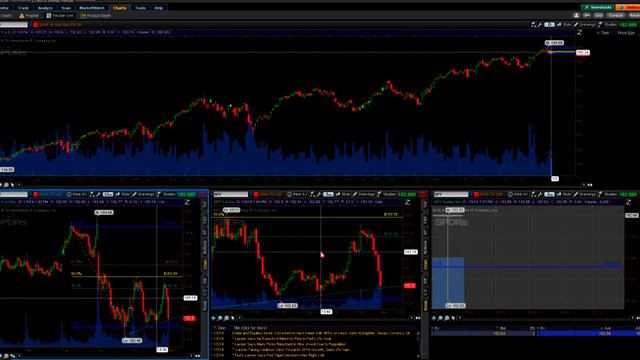Open headline 'Fed's Lacker Says Fed Taper Decision'
The image size is (640, 360).
click(278, 355)
